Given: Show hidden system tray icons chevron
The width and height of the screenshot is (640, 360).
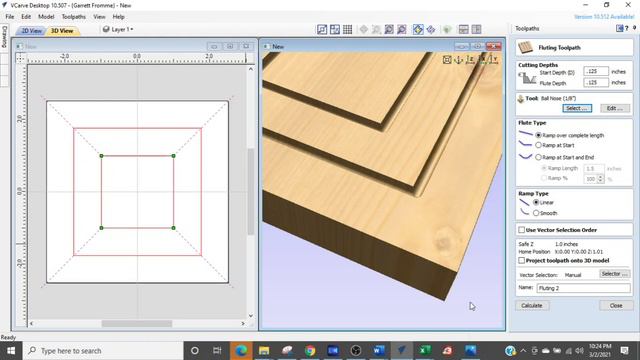Looking at the screenshot, I should pos(523,351).
